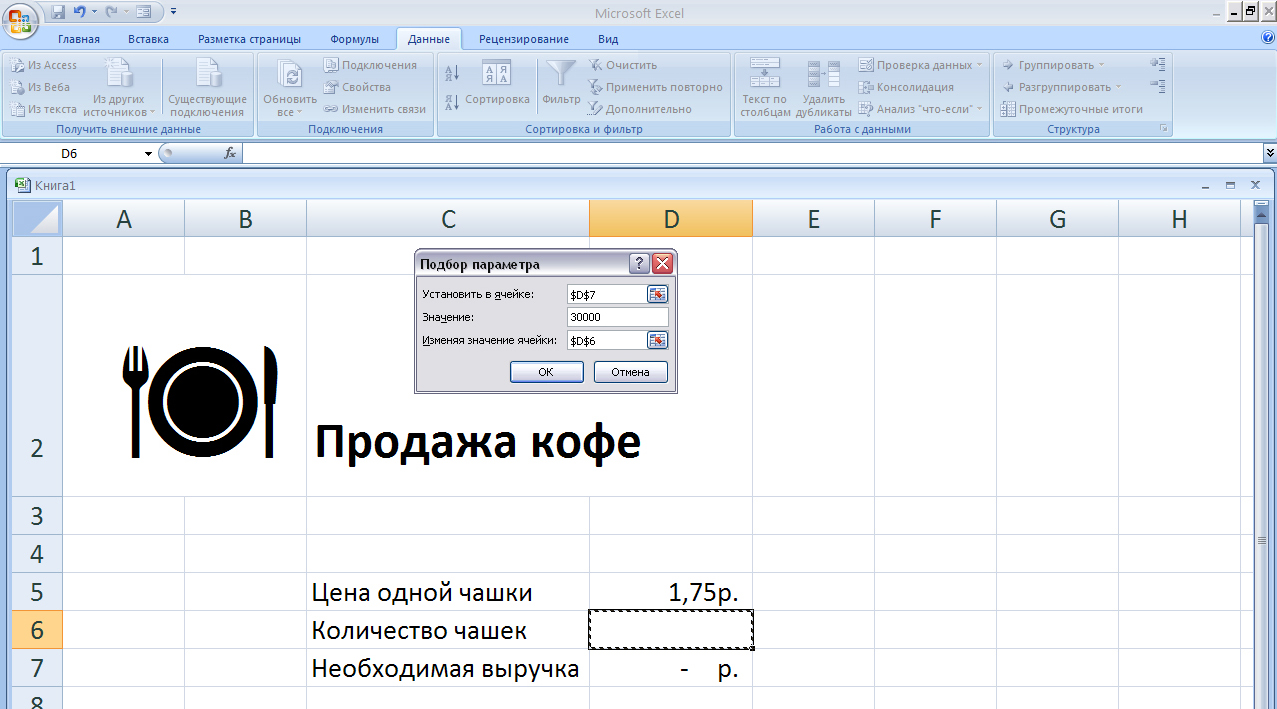Import data "Из текста"

(x=44, y=109)
